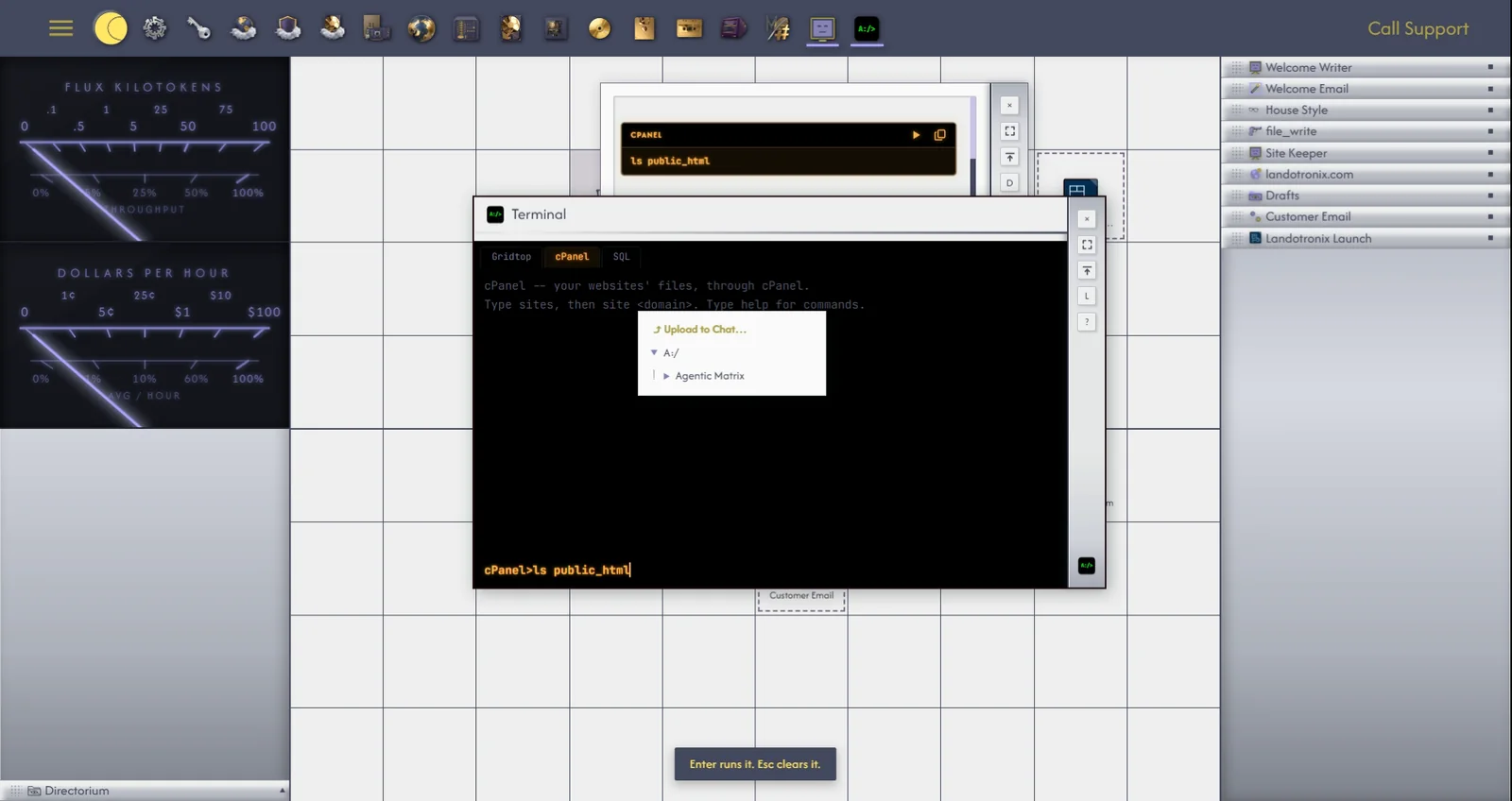The width and height of the screenshot is (1512, 801).
Task: Click the square marker on the Welcome Writer row
Action: pyautogui.click(x=1490, y=67)
